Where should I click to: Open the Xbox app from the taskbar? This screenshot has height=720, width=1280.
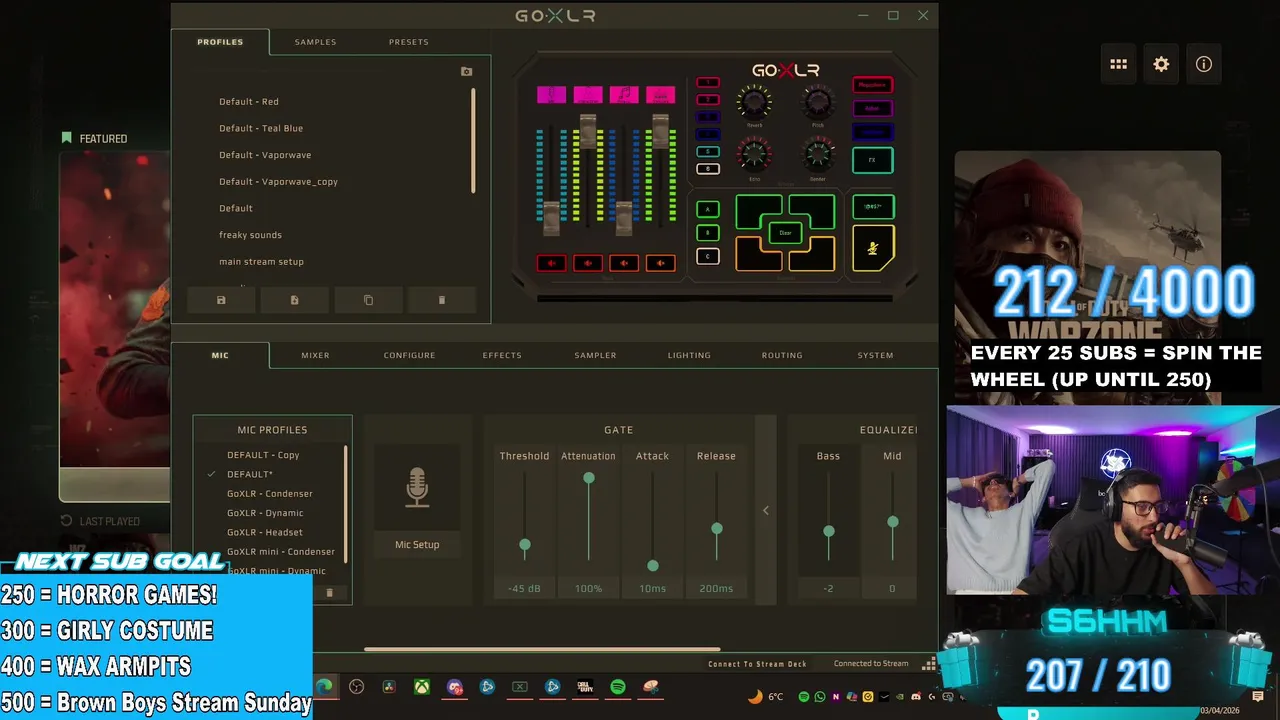(x=423, y=687)
